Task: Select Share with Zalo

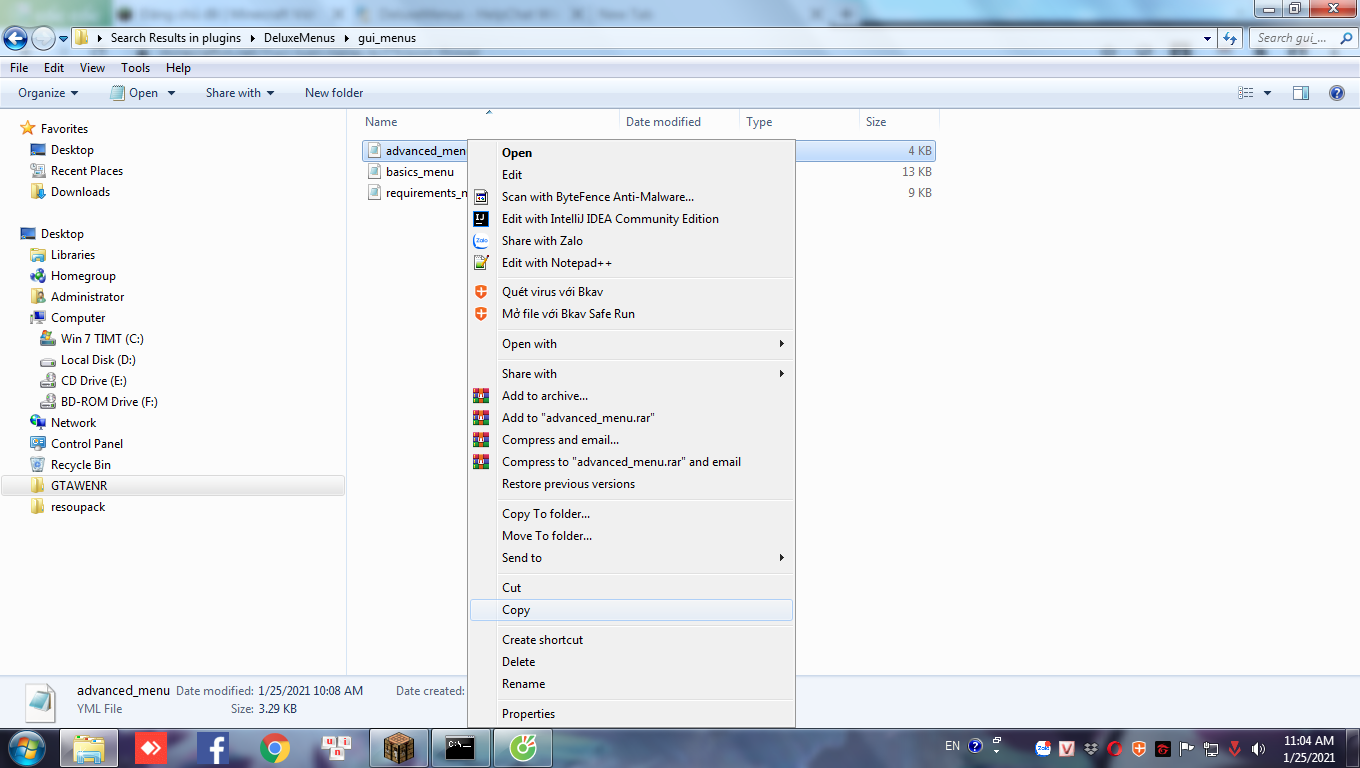Action: (x=631, y=241)
